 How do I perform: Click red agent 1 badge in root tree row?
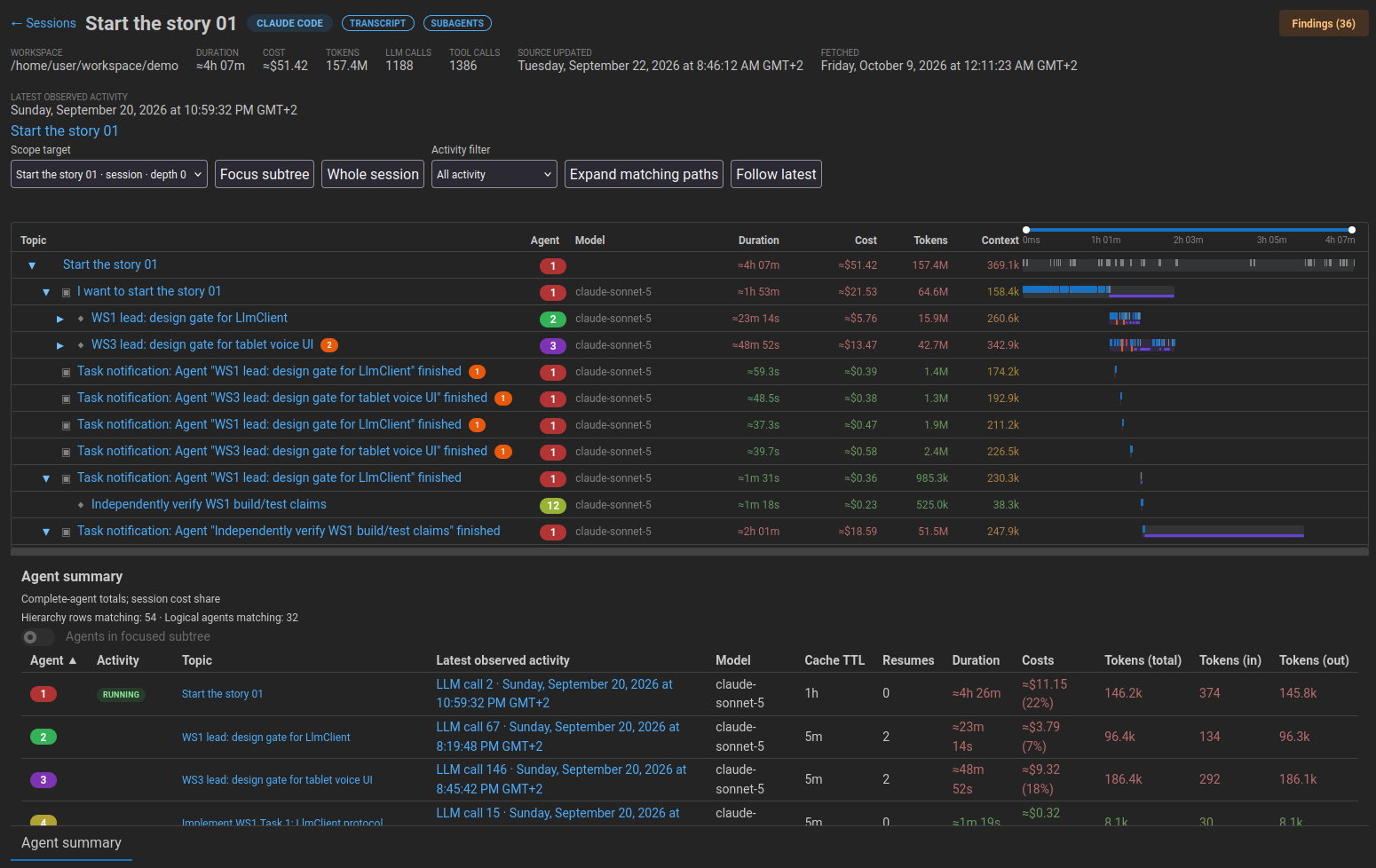[x=553, y=265]
